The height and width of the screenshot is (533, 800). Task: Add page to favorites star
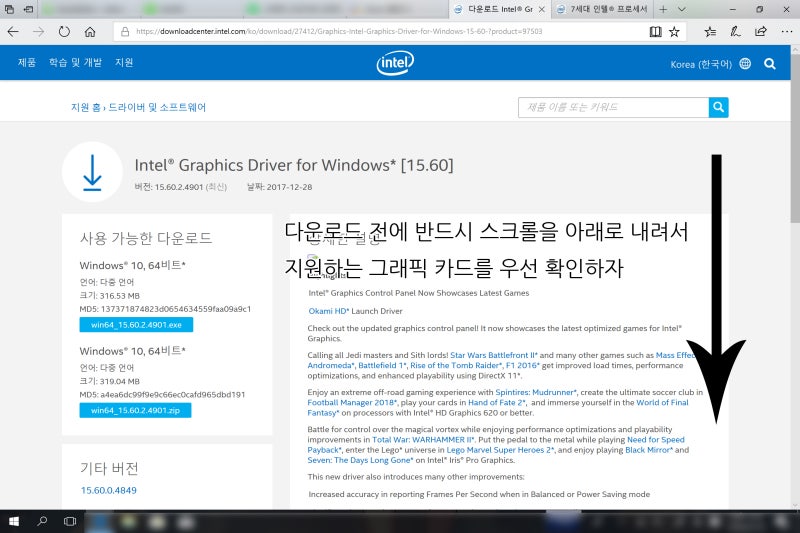(674, 32)
